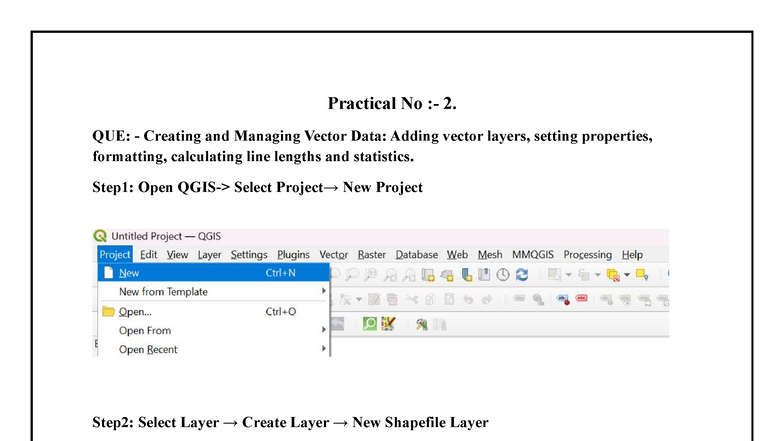Click the New Map View icon
This screenshot has width=784, height=441.
click(x=428, y=274)
